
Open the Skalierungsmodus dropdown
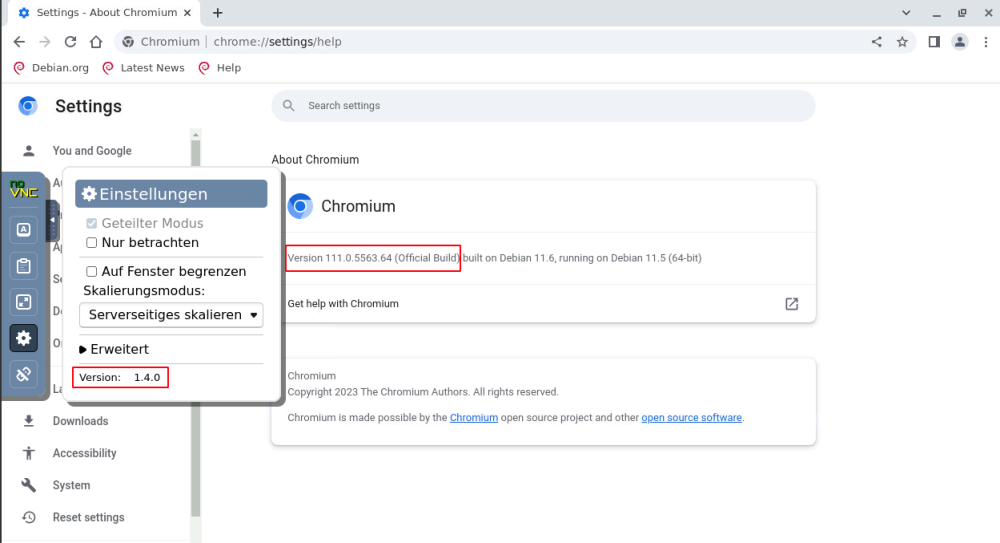coord(171,315)
